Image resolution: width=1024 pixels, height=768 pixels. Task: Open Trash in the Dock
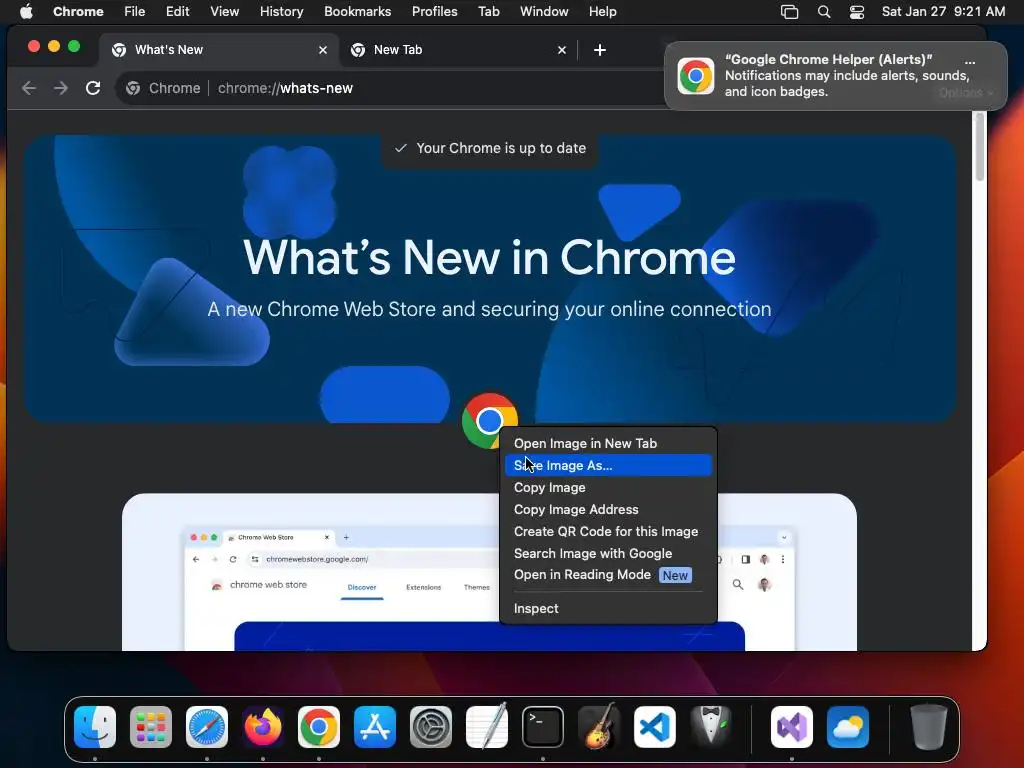[x=929, y=727]
